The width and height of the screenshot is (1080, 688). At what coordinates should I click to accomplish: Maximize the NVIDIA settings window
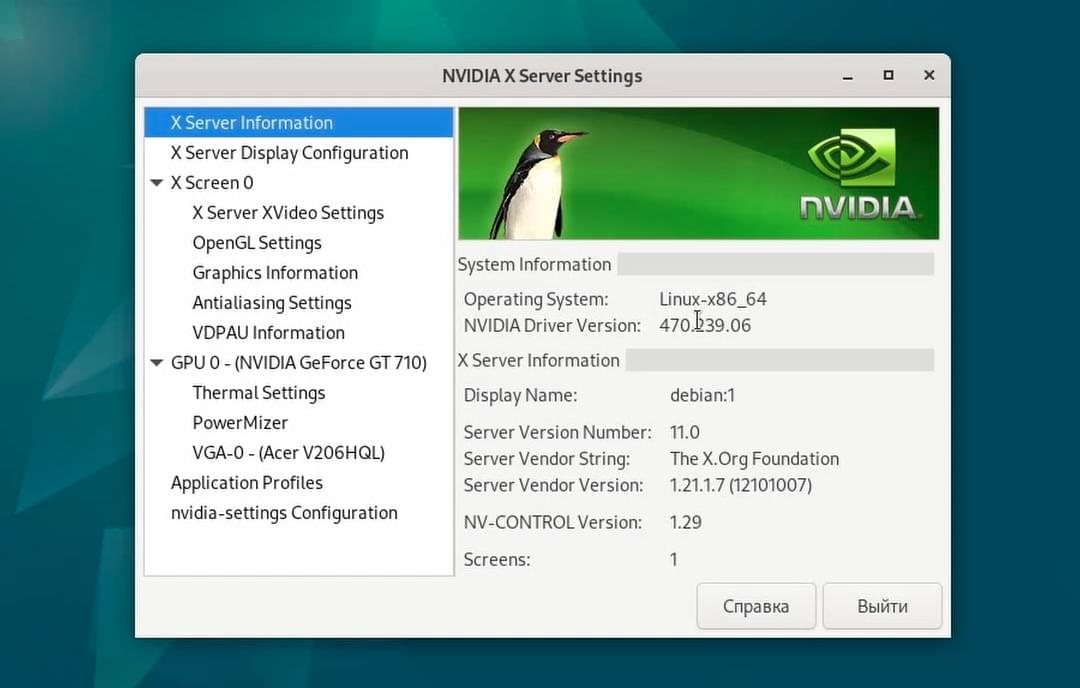click(x=889, y=75)
